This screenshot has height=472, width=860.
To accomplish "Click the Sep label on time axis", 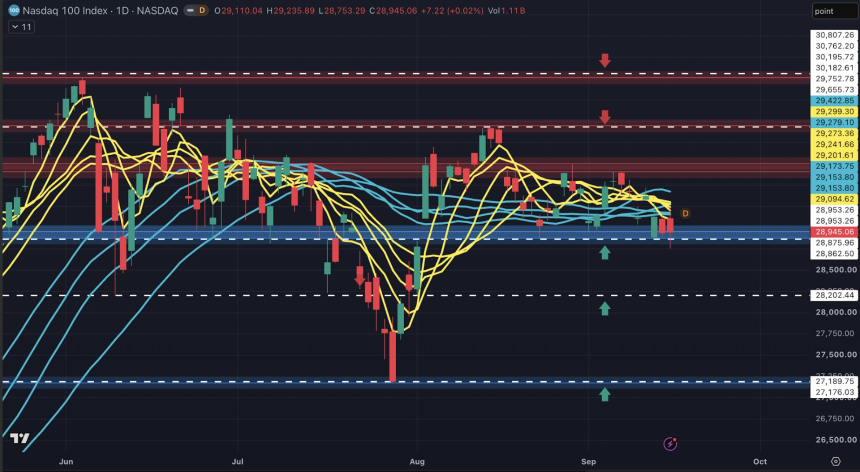I will coord(589,462).
